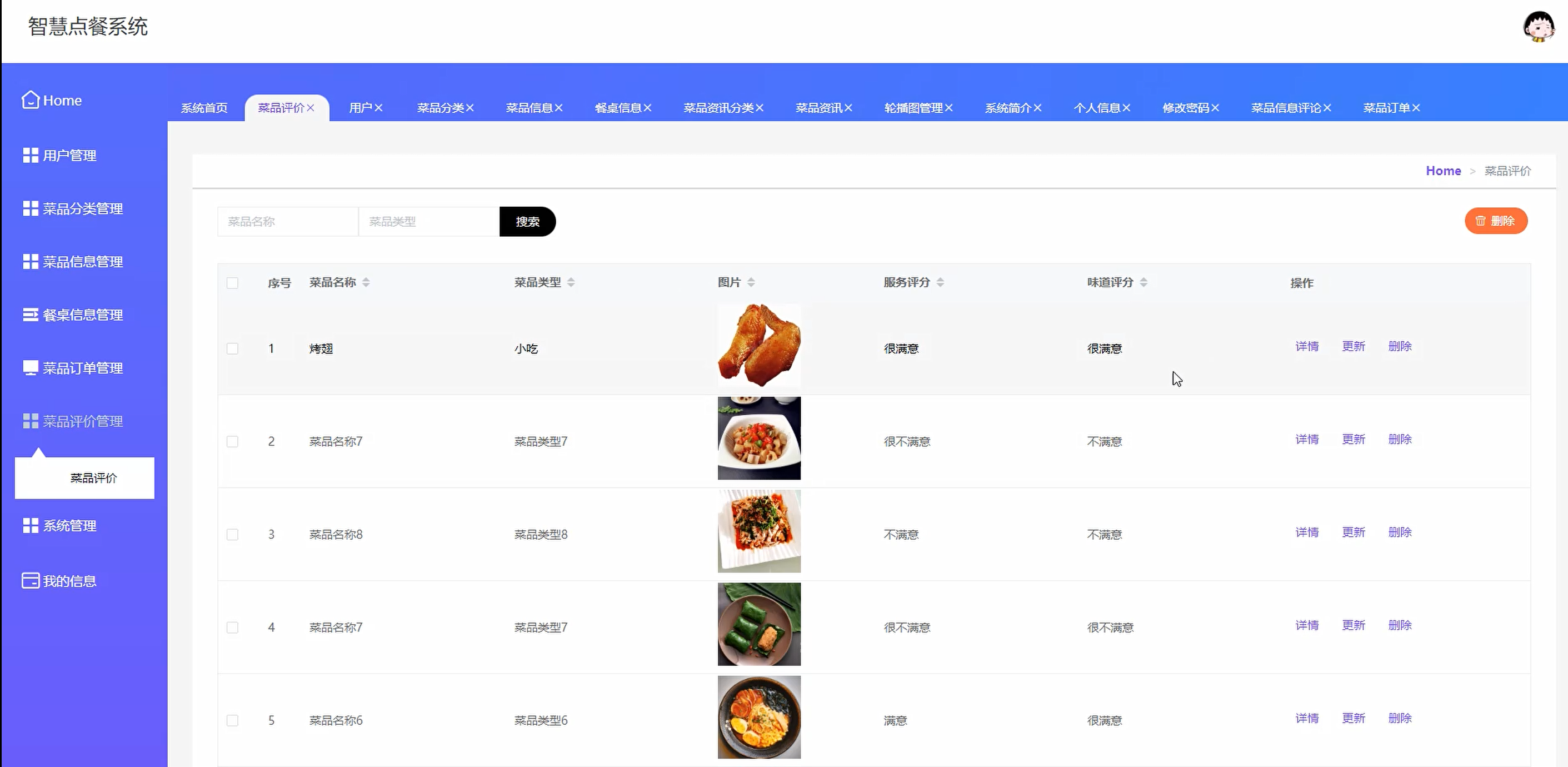Switch to the 菜品订单 tab
The width and height of the screenshot is (1568, 767).
coord(1387,108)
